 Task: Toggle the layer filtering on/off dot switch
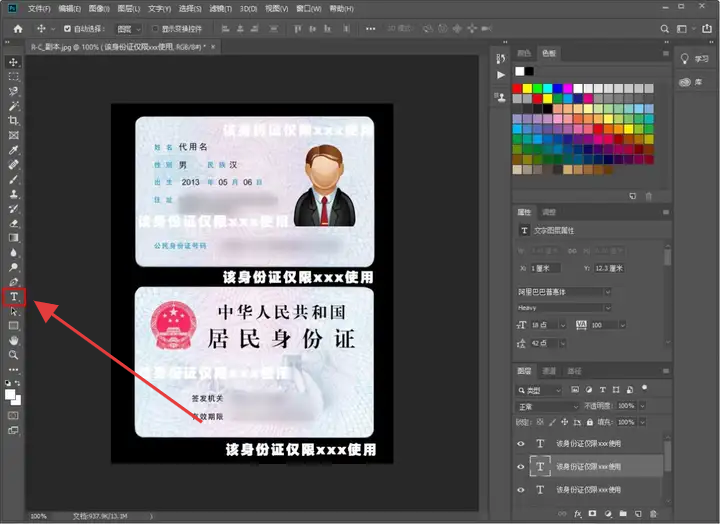tap(644, 388)
